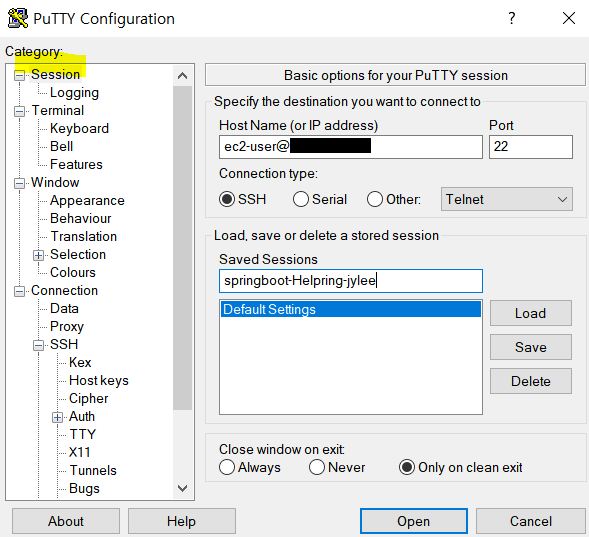The height and width of the screenshot is (537, 589).
Task: Open the Behaviour category
Action: pos(81,219)
